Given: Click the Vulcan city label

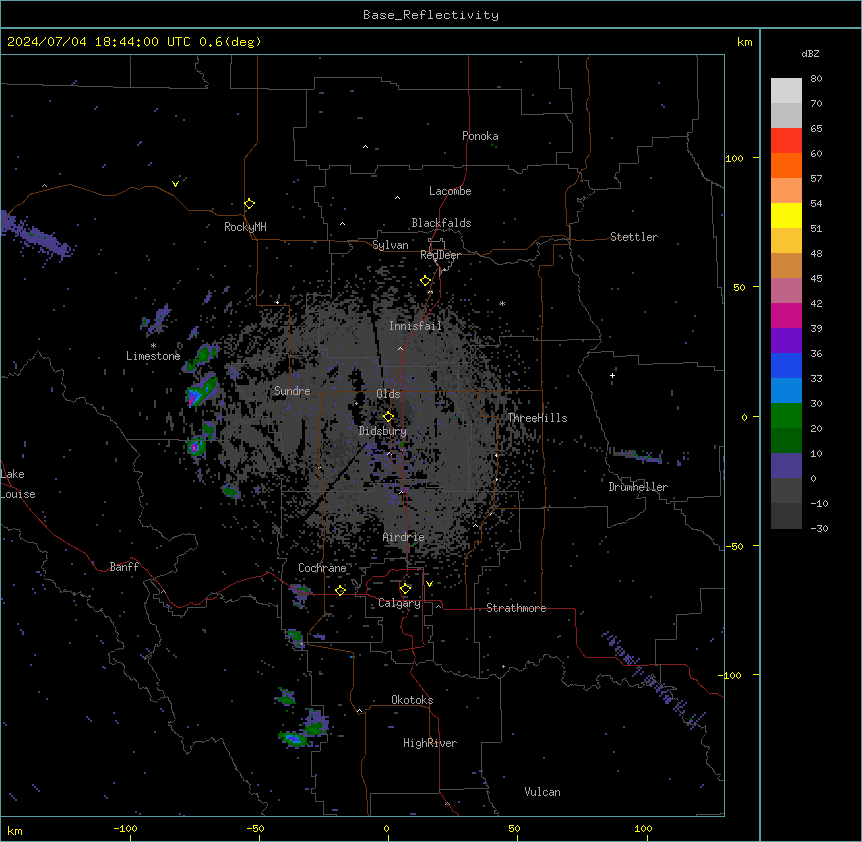Looking at the screenshot, I should [x=543, y=792].
